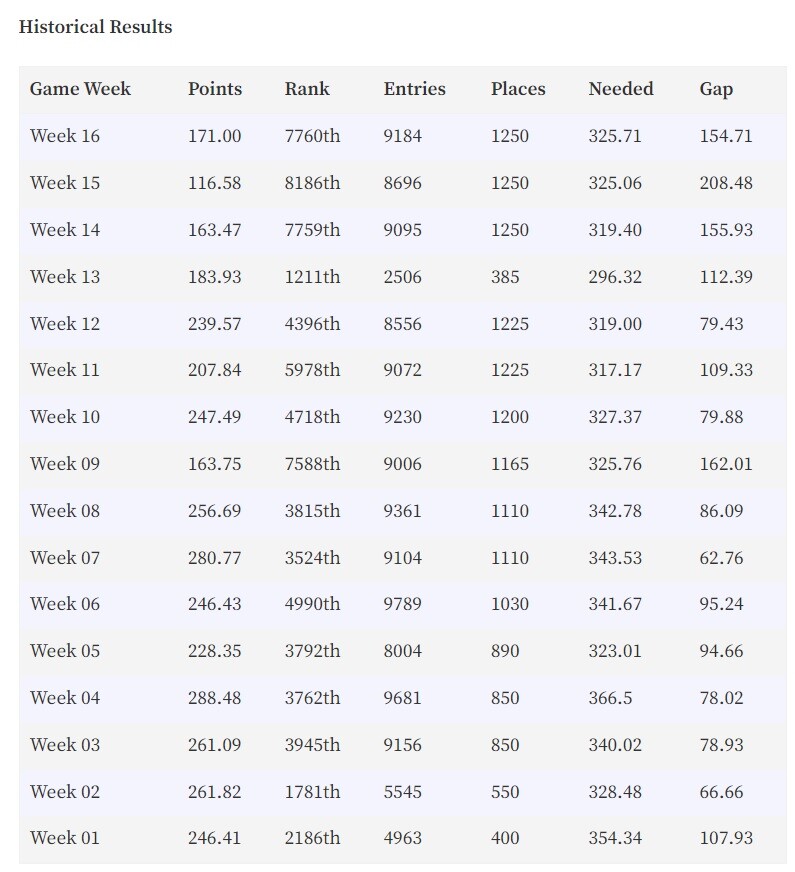Click the 366.5 needed value

(610, 697)
